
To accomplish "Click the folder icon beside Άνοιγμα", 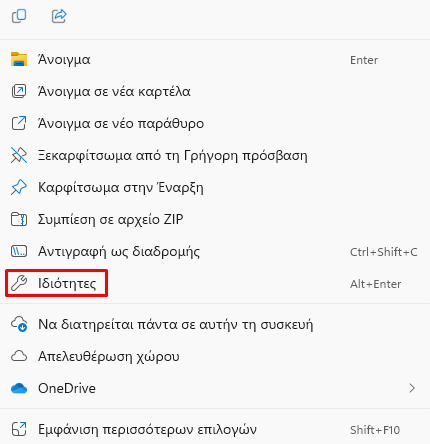I will pos(19,59).
